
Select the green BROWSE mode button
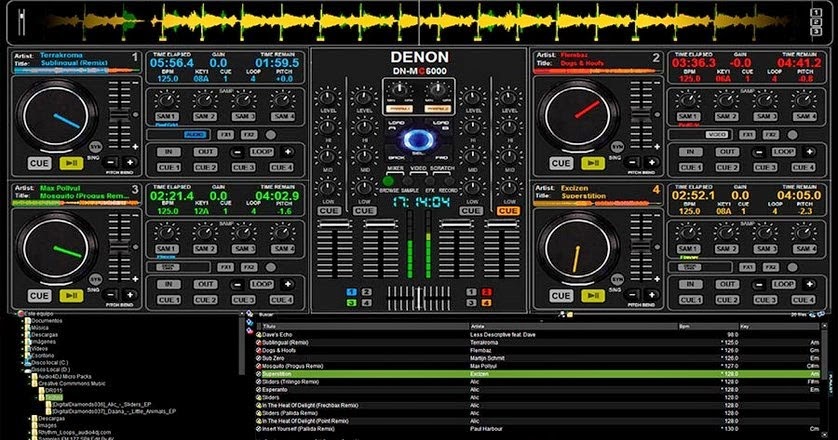point(388,181)
